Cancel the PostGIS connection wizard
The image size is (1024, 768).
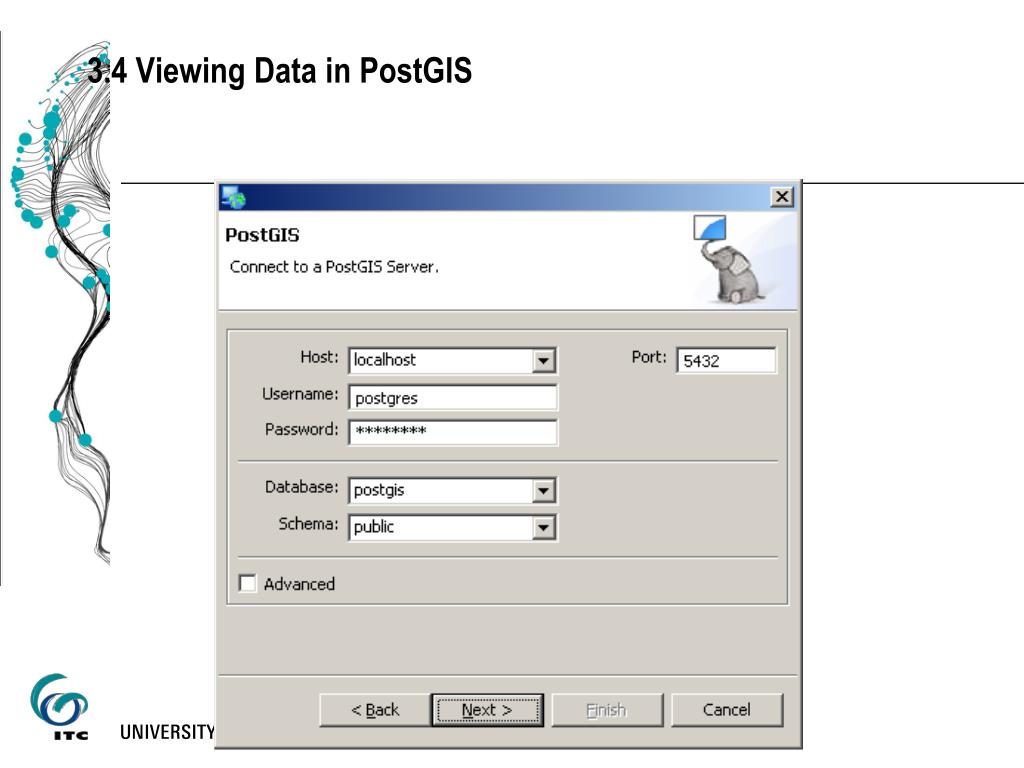pos(727,710)
